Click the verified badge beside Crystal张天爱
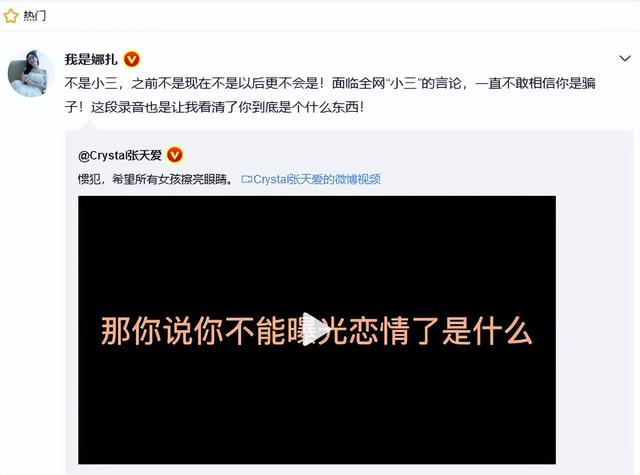Screen dimensions: 640x475 (x=175, y=155)
